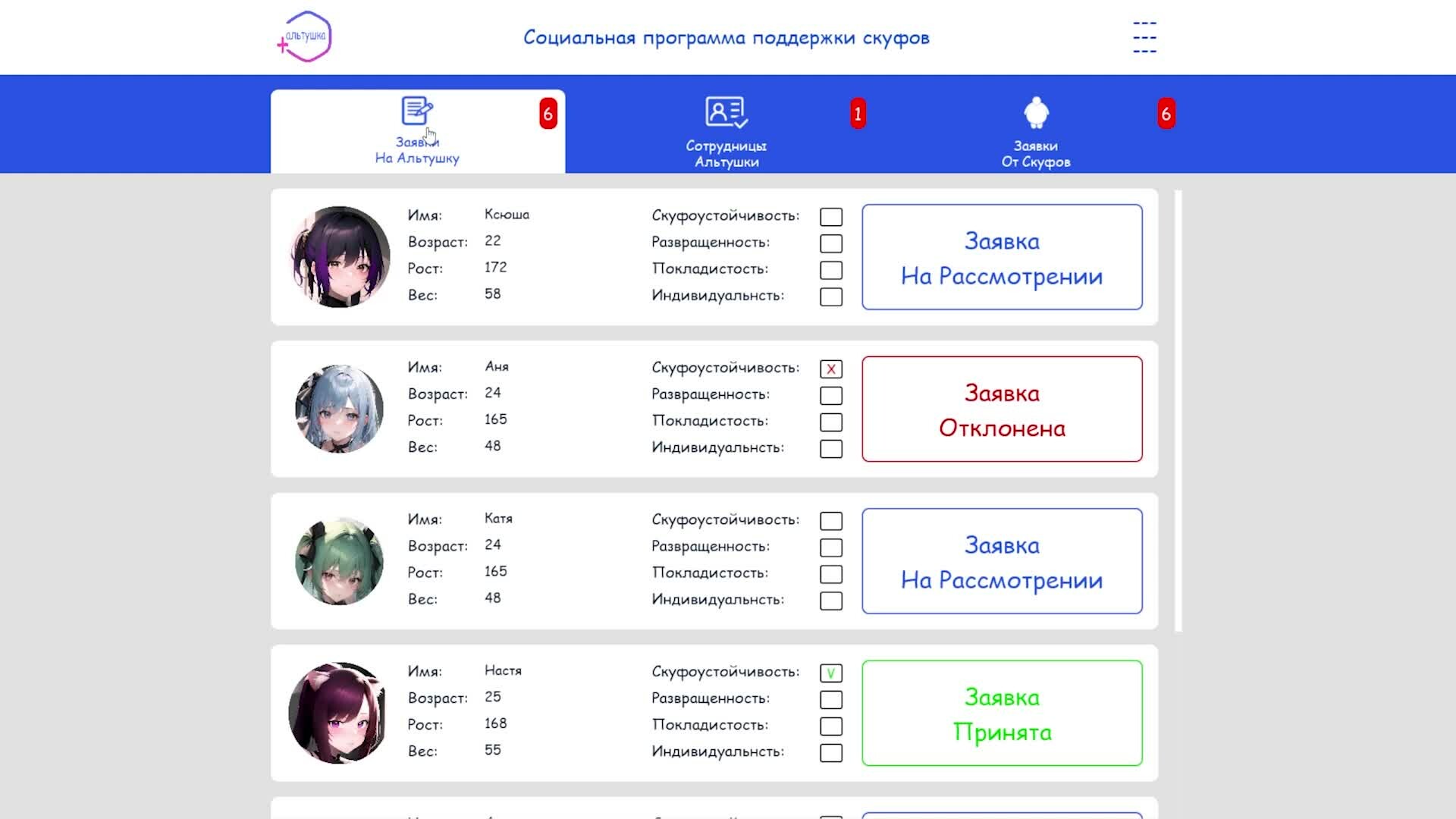
Task: Click Катя's green-haired avatar thumbnail
Action: 339,561
